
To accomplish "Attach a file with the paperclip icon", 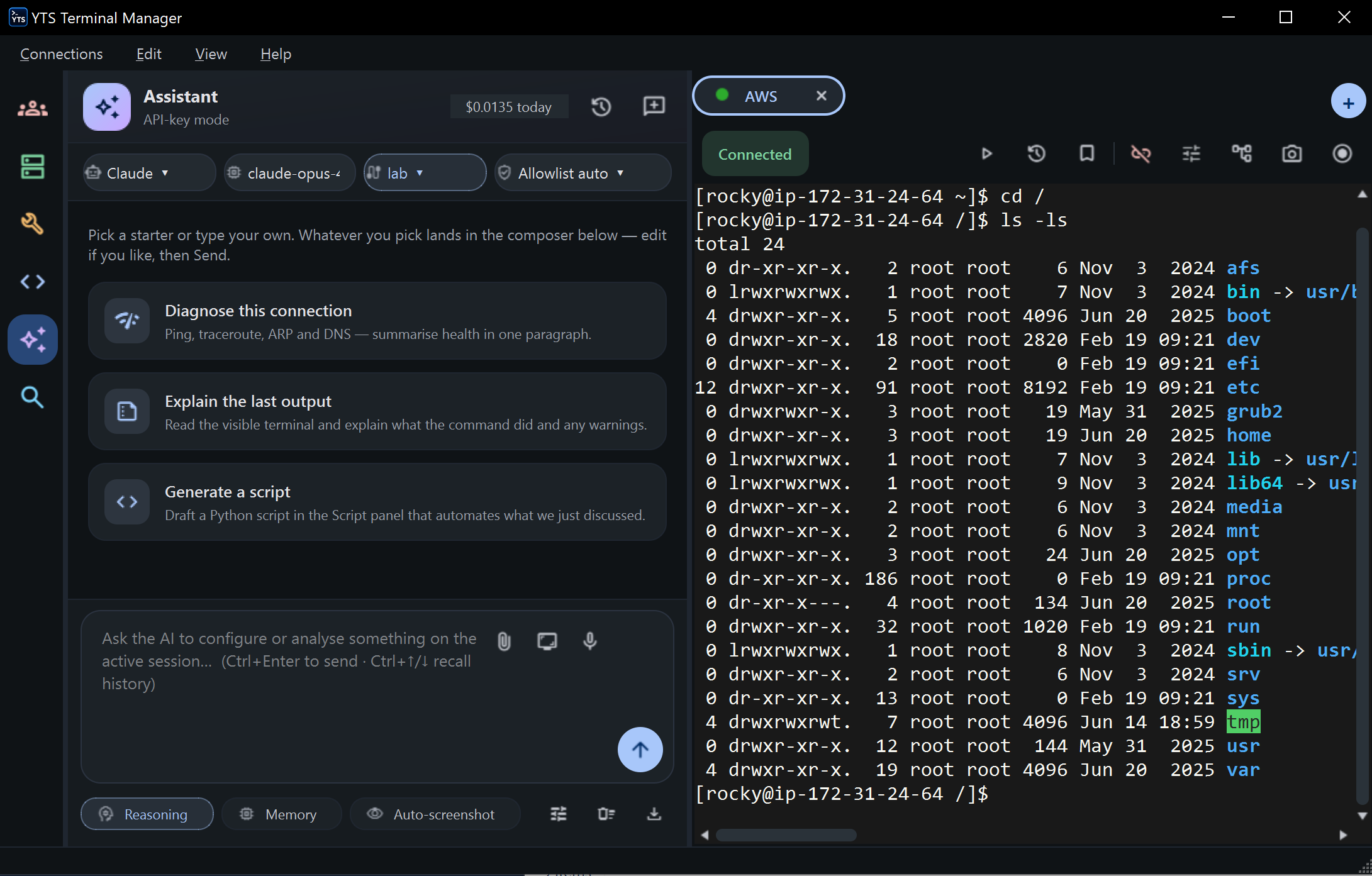I will coord(504,641).
